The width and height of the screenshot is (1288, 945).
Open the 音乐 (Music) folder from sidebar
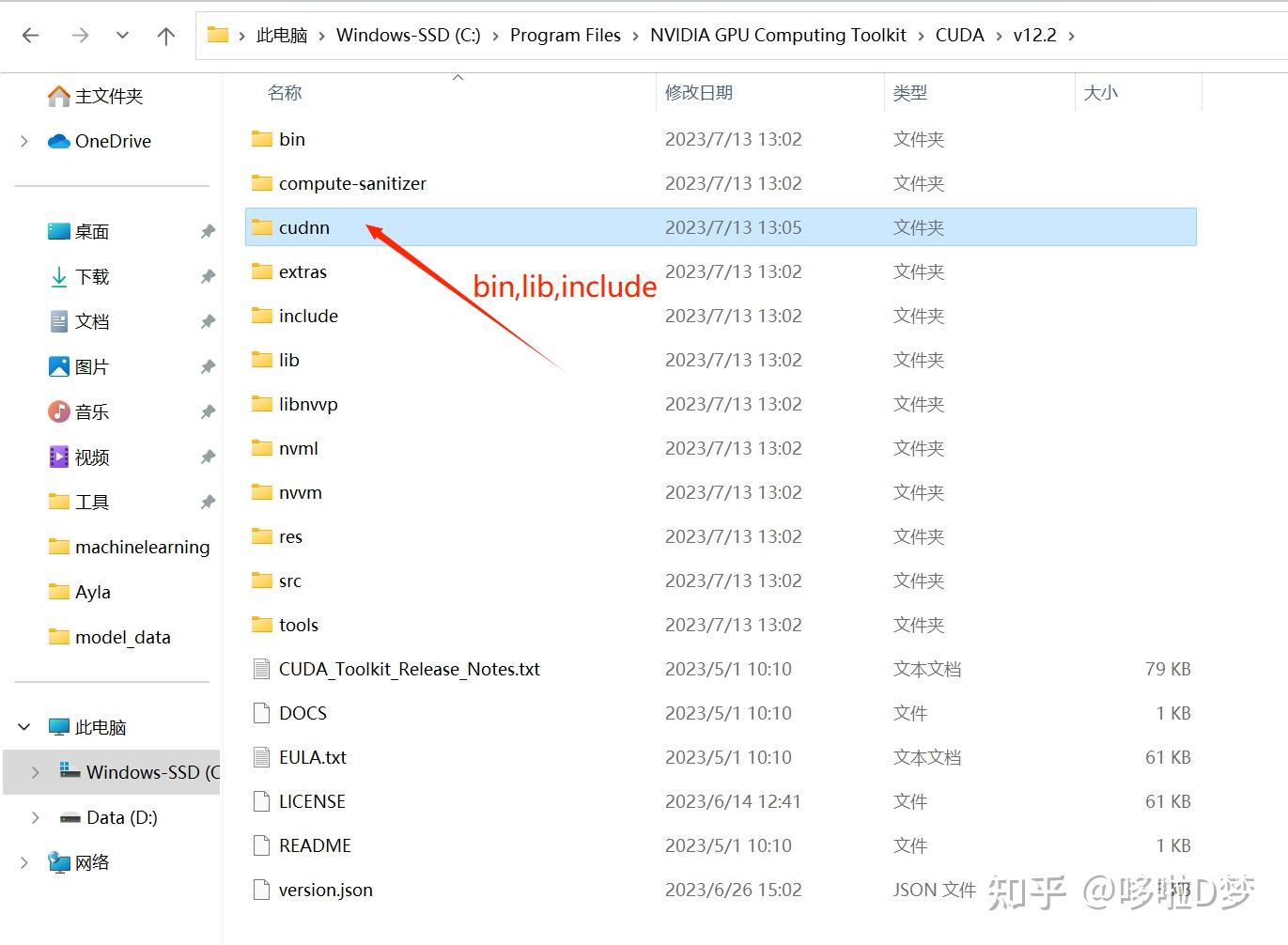[x=93, y=411]
